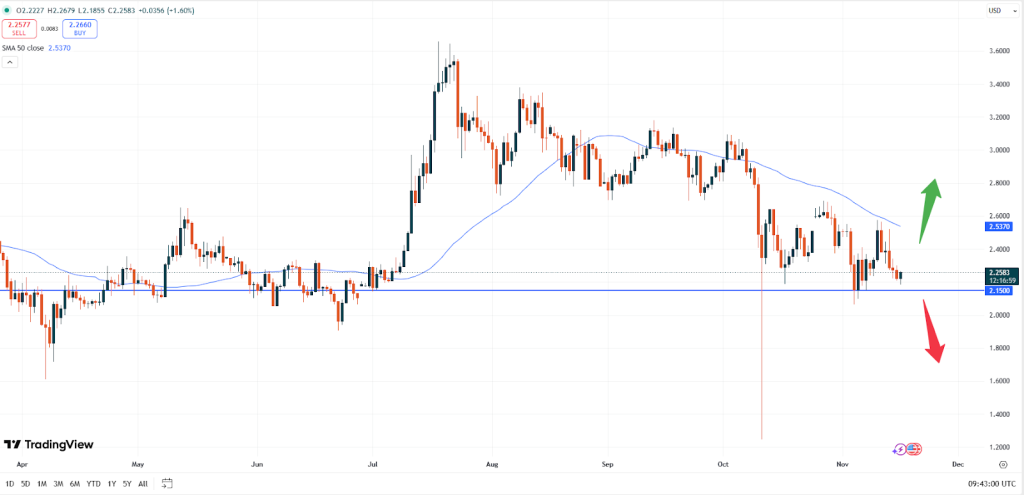Viewport: 1024px width, 495px height.
Task: Click the green market status dot
Action: point(7,11)
